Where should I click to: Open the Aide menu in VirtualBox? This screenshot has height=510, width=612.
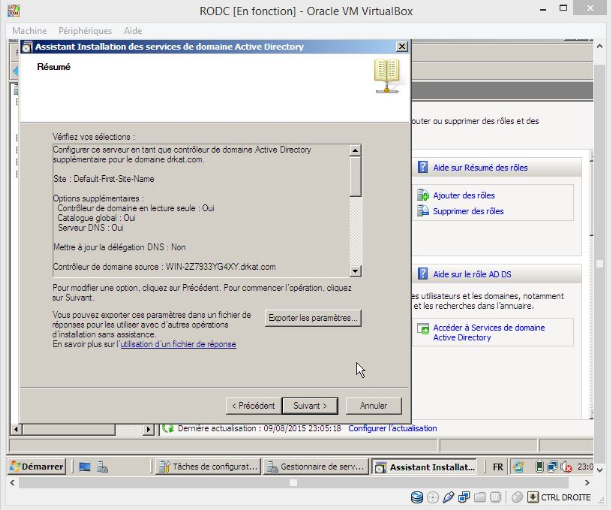click(133, 31)
